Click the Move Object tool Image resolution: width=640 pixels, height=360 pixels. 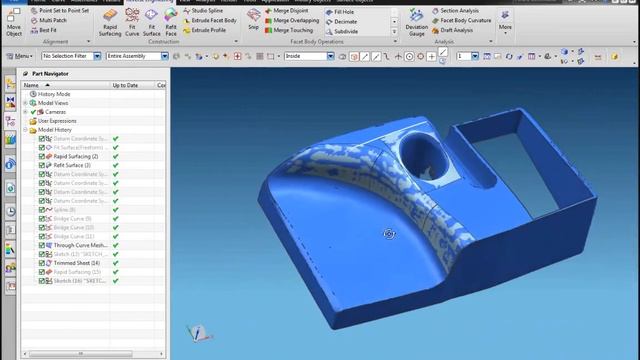tap(14, 23)
